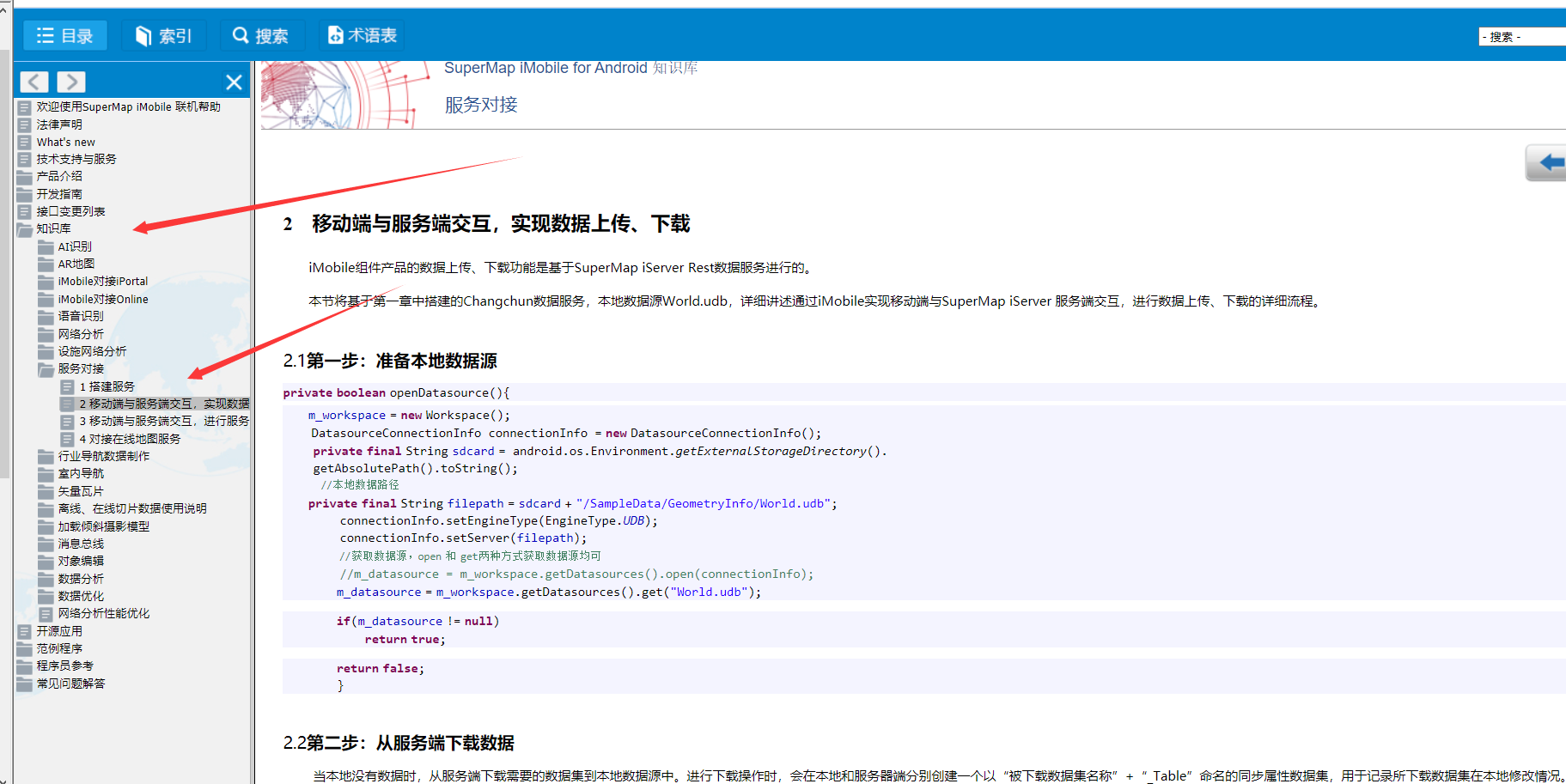This screenshot has height=784, width=1566.
Task: Open 欢迎使用SuperMap iMobile 联机帮助 page
Action: pyautogui.click(x=128, y=107)
